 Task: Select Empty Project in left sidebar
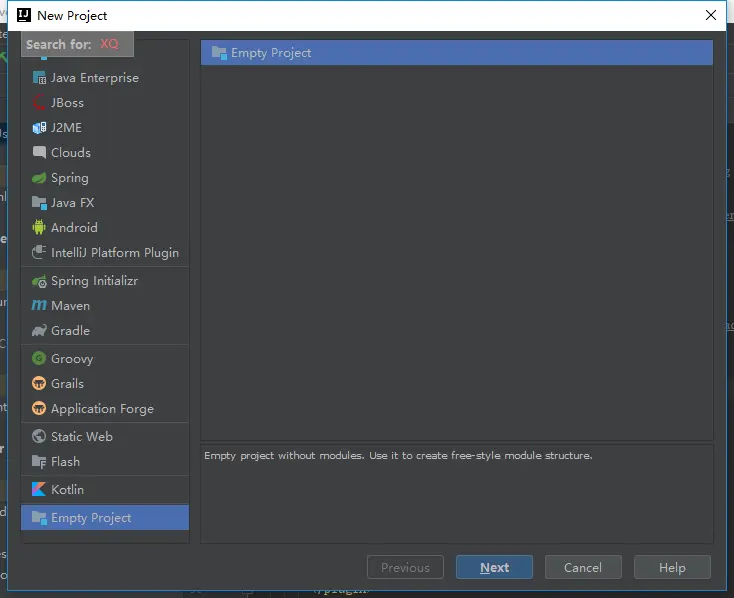105,517
